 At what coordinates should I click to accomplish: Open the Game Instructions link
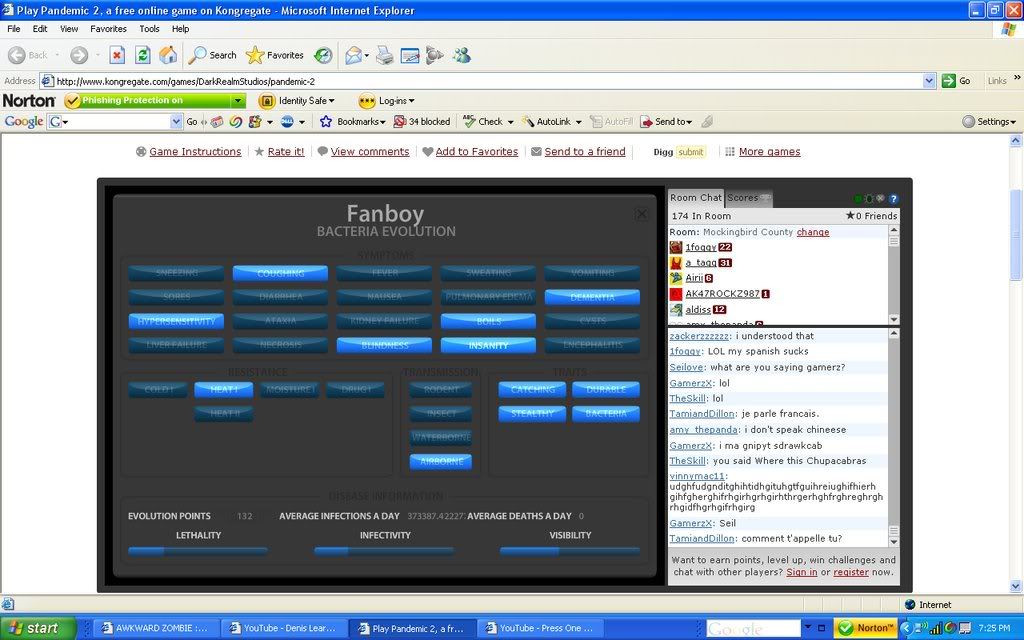tap(195, 152)
